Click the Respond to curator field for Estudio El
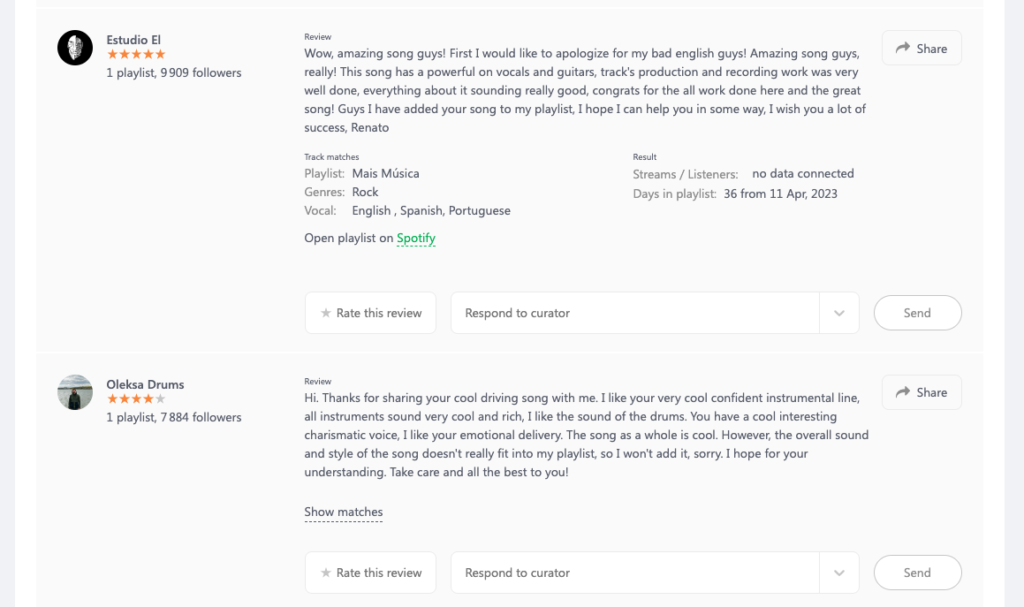The width and height of the screenshot is (1024, 607). 635,313
